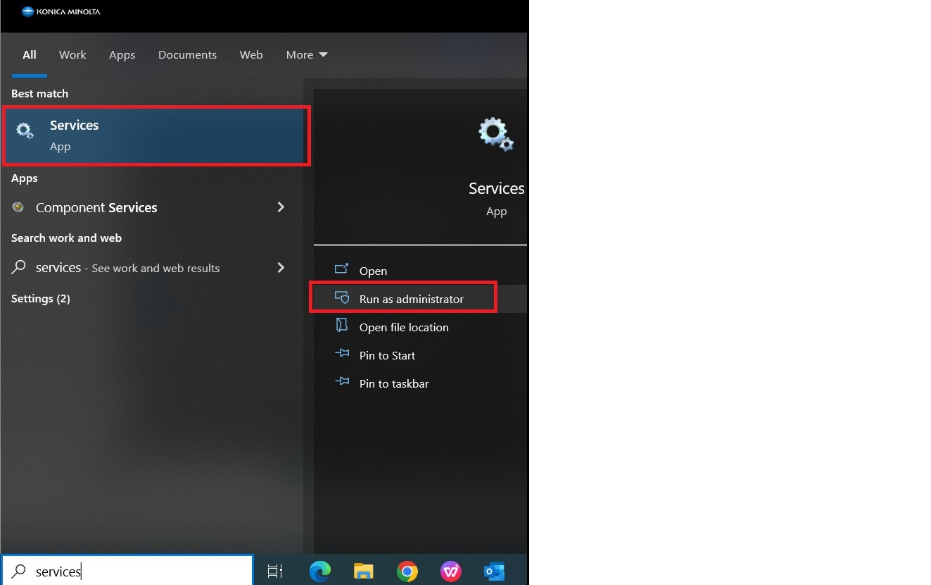Viewport: 931px width, 585px height.
Task: Click the pink W app taskbar icon
Action: click(451, 571)
